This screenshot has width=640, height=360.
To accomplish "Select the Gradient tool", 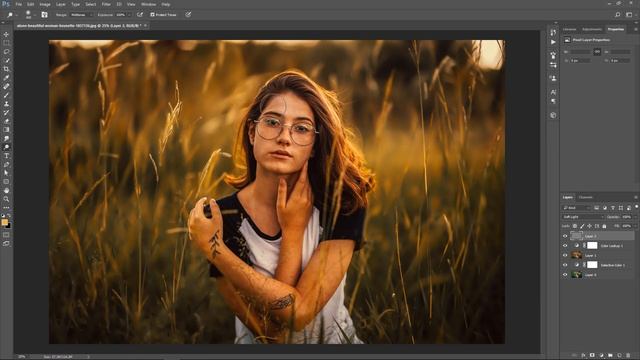I will [x=6, y=130].
